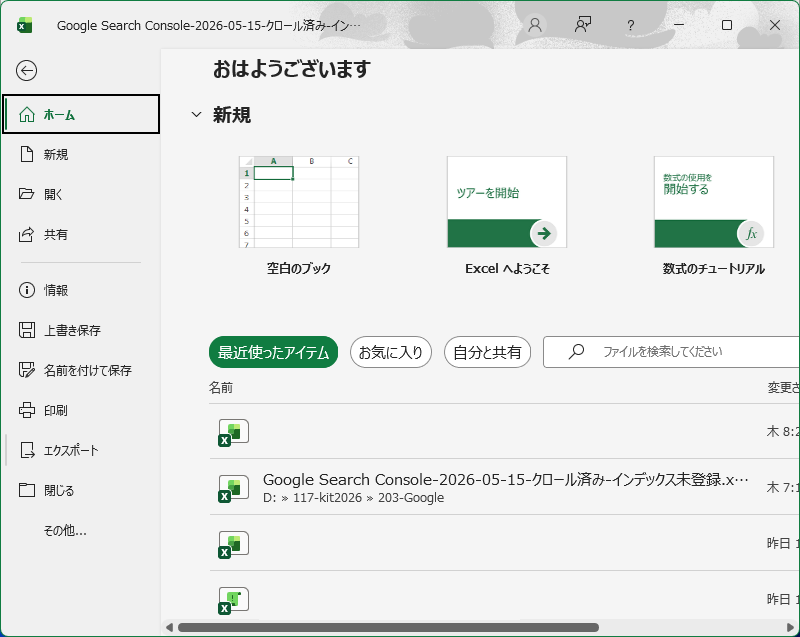Image resolution: width=800 pixels, height=637 pixels.
Task: Open the ? help button
Action: click(631, 25)
